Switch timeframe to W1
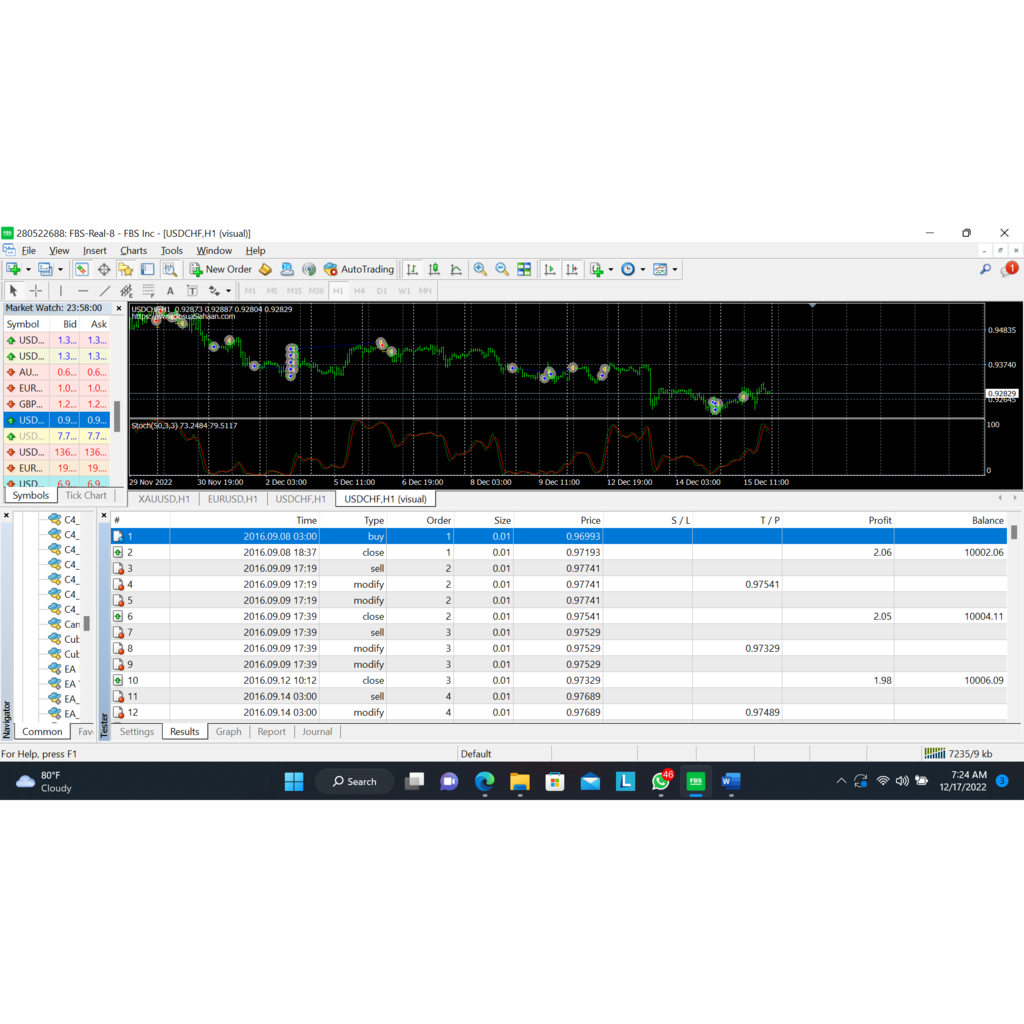 pos(404,291)
